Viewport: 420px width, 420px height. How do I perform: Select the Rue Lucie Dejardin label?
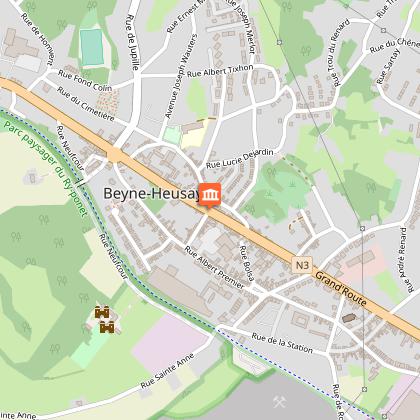click(240, 158)
